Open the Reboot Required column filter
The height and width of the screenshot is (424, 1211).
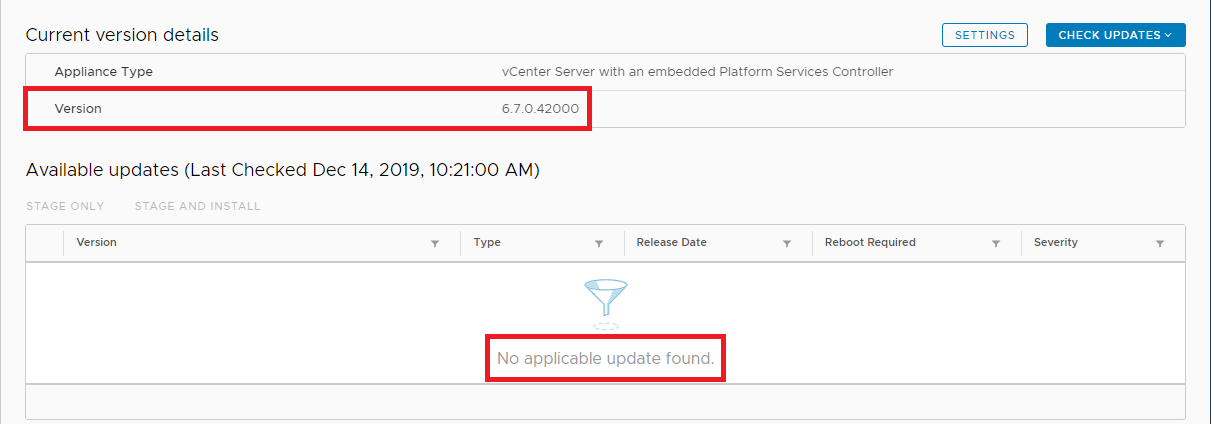(996, 243)
